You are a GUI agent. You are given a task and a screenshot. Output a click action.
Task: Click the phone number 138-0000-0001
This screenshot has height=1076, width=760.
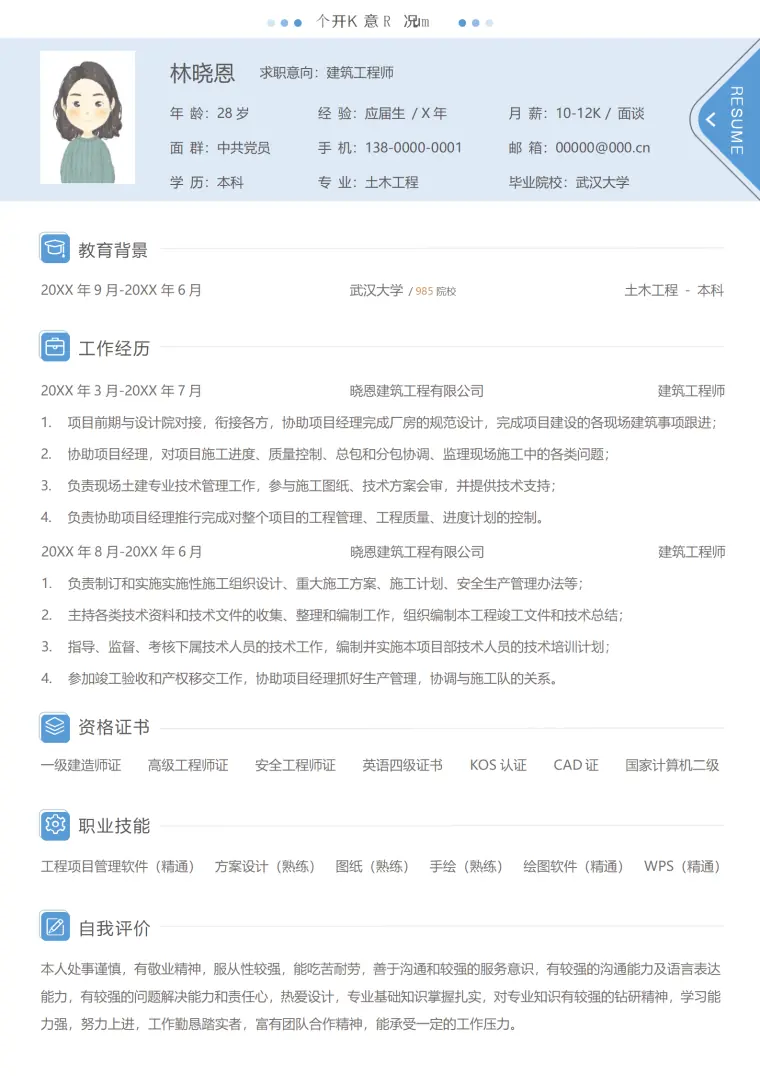click(414, 148)
